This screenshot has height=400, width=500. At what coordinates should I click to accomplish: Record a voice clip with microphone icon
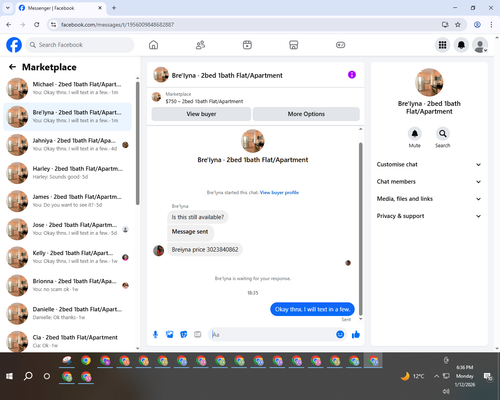click(155, 334)
